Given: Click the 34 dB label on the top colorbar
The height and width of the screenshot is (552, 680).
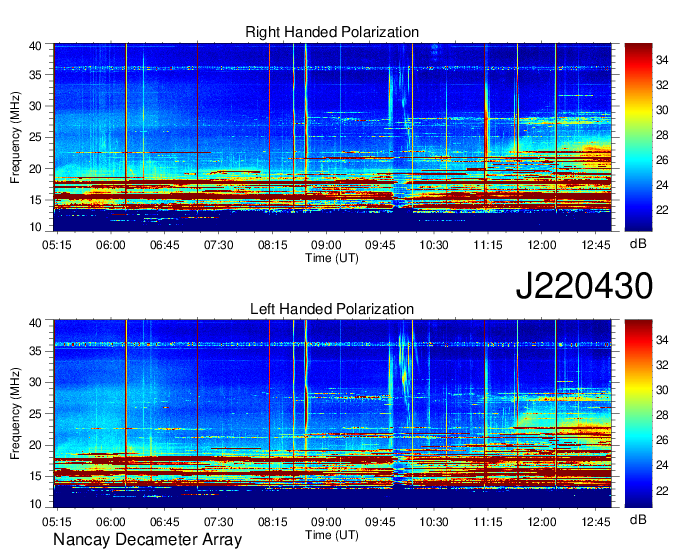Looking at the screenshot, I should pyautogui.click(x=662, y=60).
